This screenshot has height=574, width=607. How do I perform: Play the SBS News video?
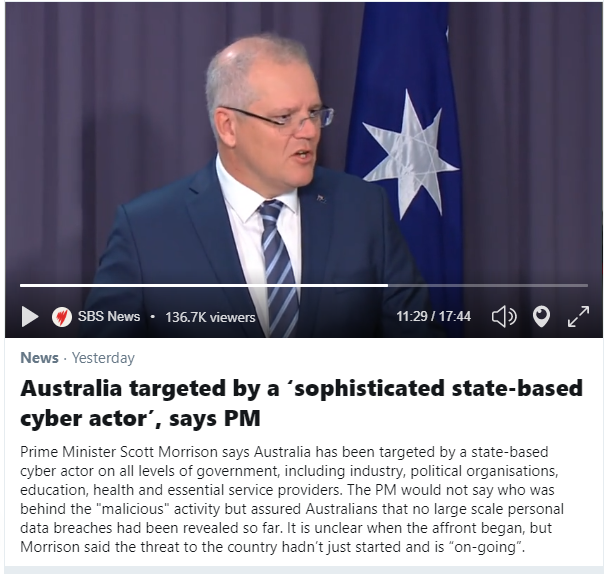point(30,316)
